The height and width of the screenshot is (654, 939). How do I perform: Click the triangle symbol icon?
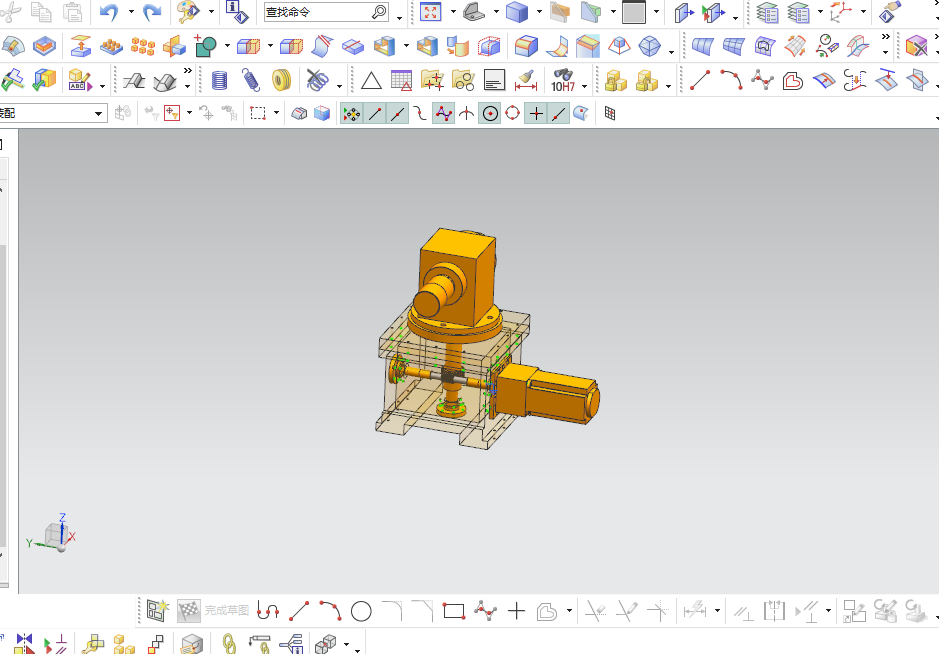[x=371, y=80]
